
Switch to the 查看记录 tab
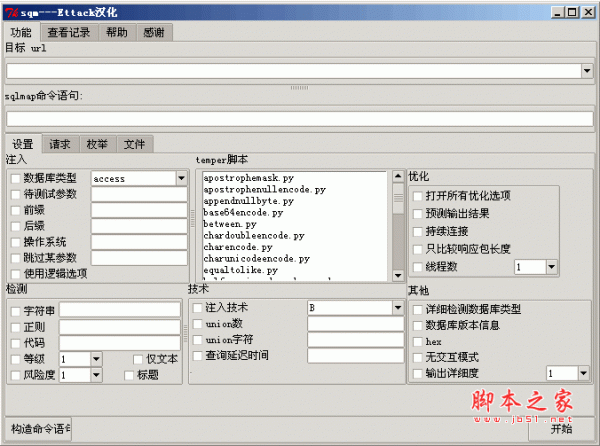[x=69, y=33]
